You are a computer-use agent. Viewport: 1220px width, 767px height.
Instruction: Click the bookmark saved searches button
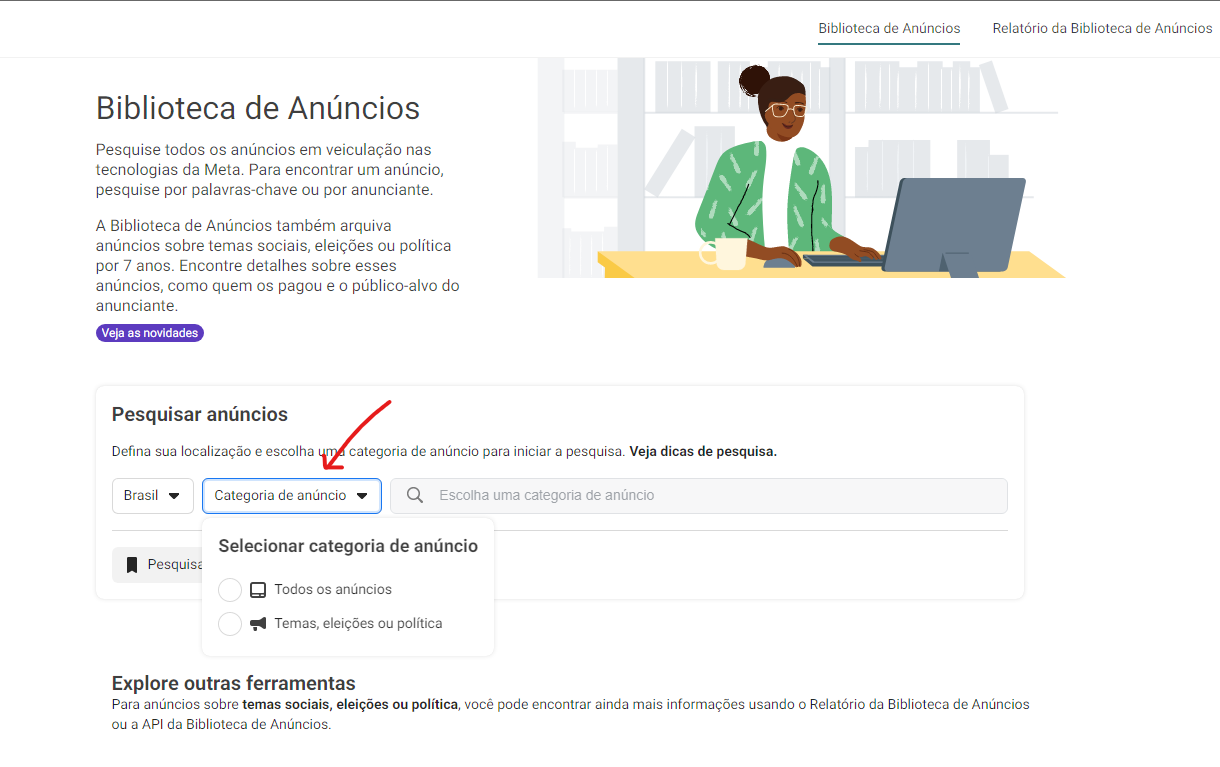pyautogui.click(x=158, y=565)
